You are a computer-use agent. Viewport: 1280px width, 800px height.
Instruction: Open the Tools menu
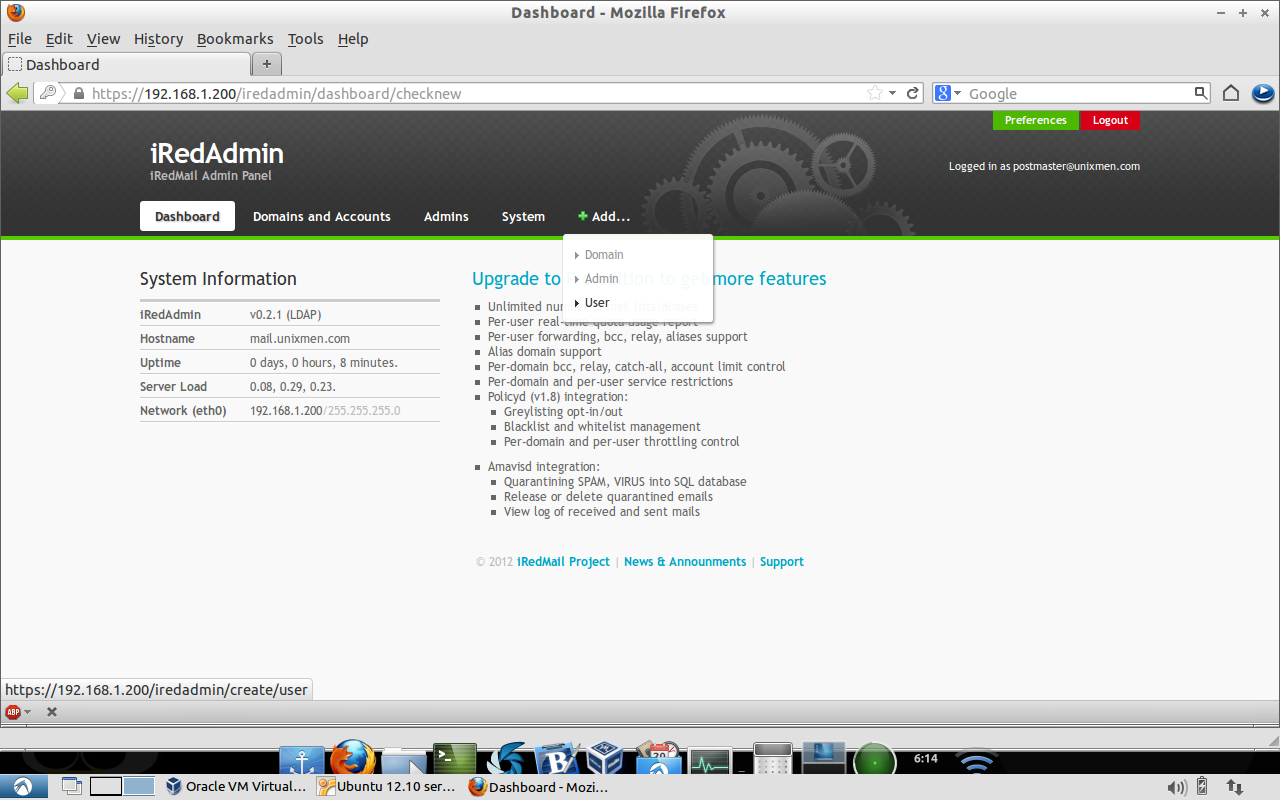click(x=305, y=39)
